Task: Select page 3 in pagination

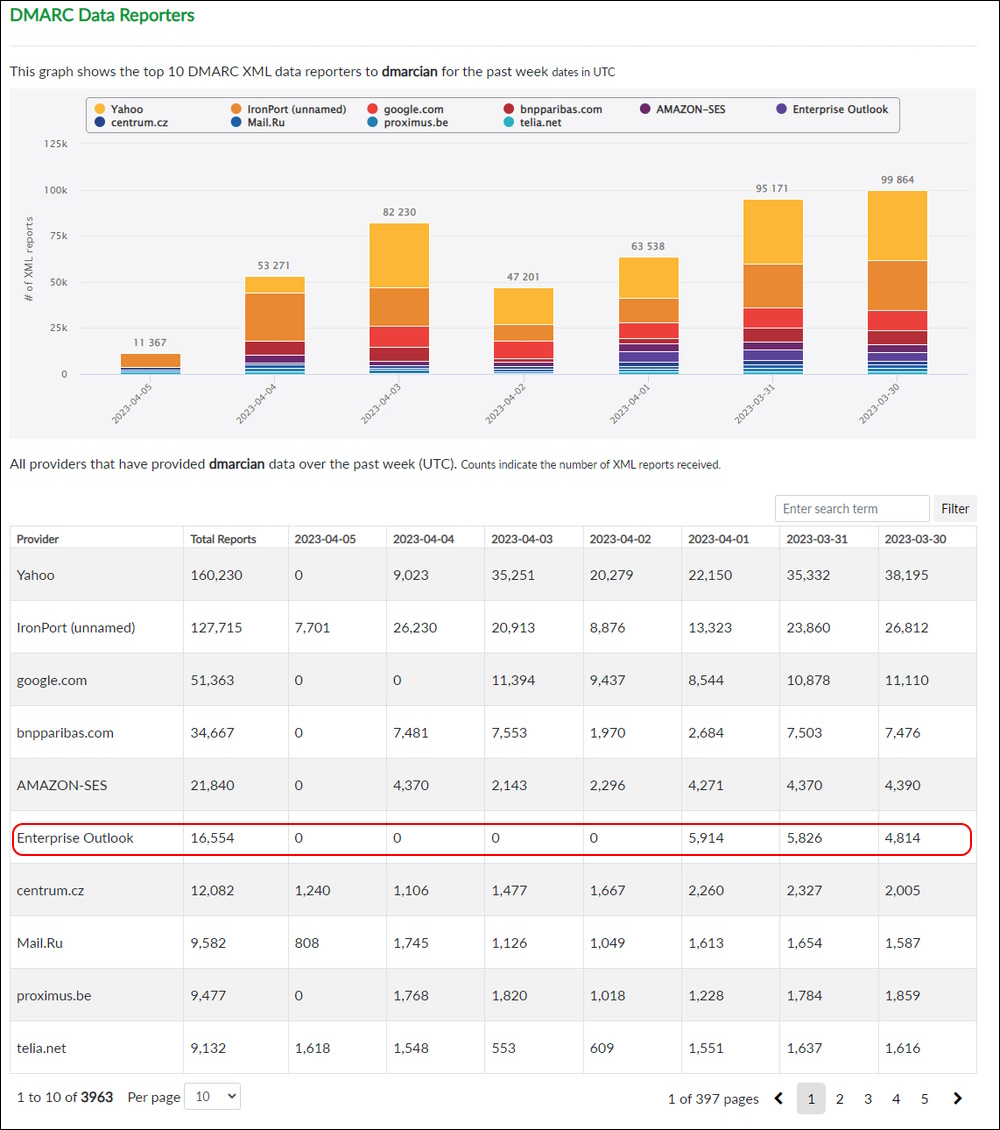Action: point(867,1098)
